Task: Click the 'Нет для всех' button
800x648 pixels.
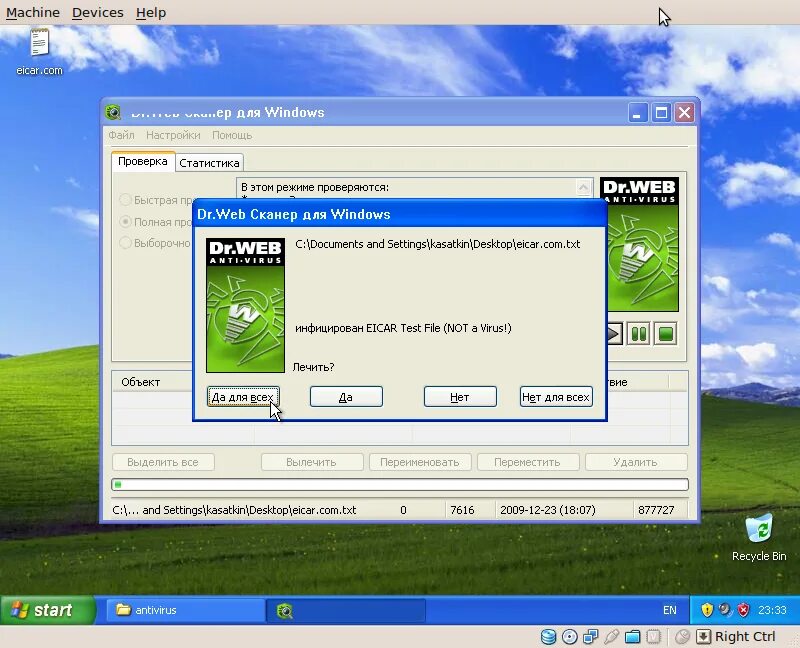Action: pos(556,396)
